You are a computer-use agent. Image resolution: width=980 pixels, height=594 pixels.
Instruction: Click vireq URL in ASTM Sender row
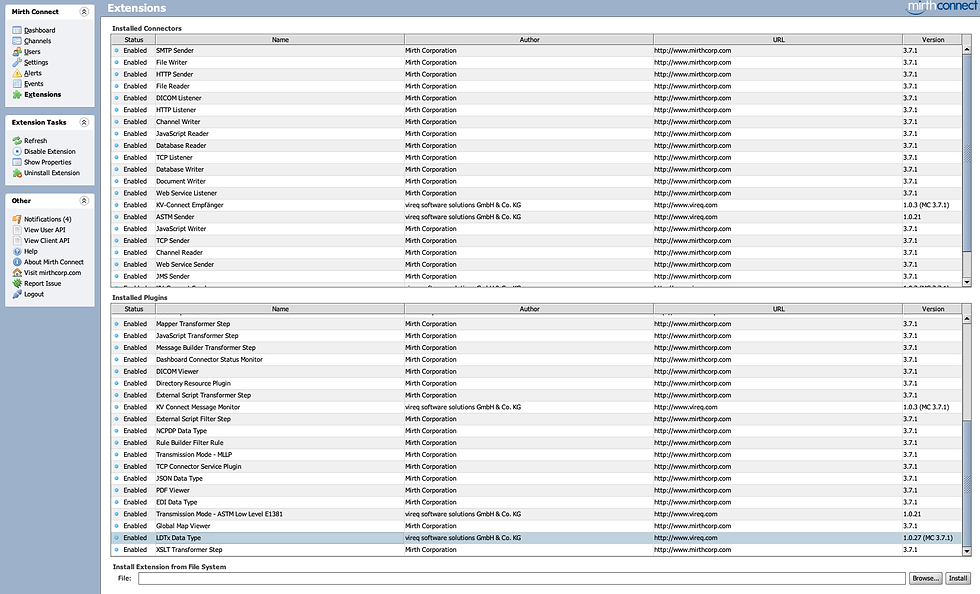coord(686,217)
